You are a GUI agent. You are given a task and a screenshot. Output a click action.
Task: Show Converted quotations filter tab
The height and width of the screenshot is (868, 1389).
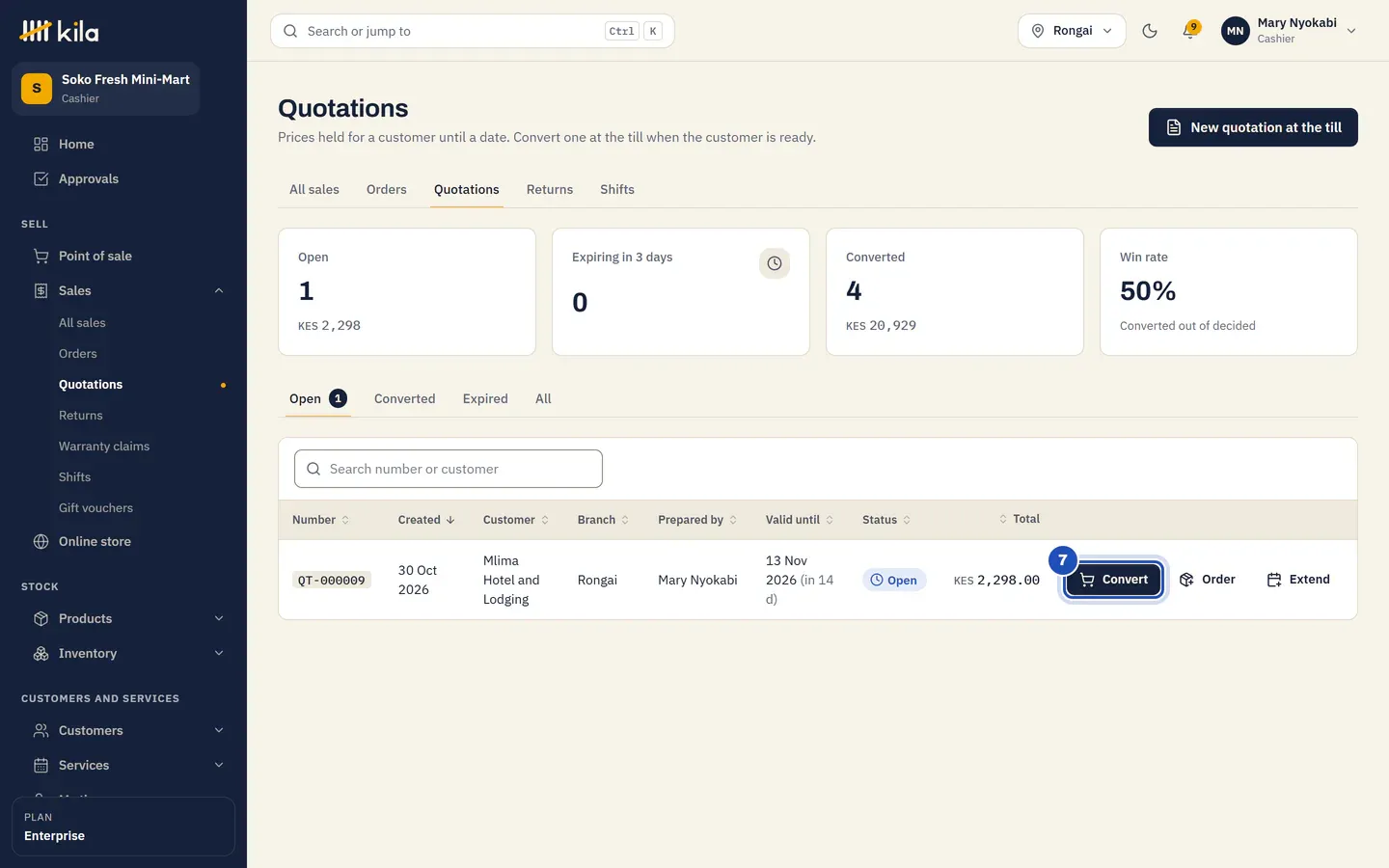click(404, 398)
